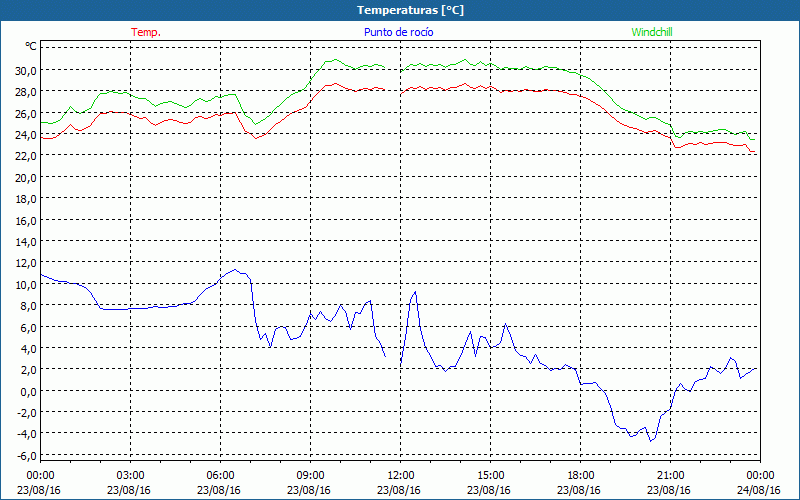Viewport: 800px width, 500px height.
Task: Click the 28,0 y-axis value
Action: (27, 92)
